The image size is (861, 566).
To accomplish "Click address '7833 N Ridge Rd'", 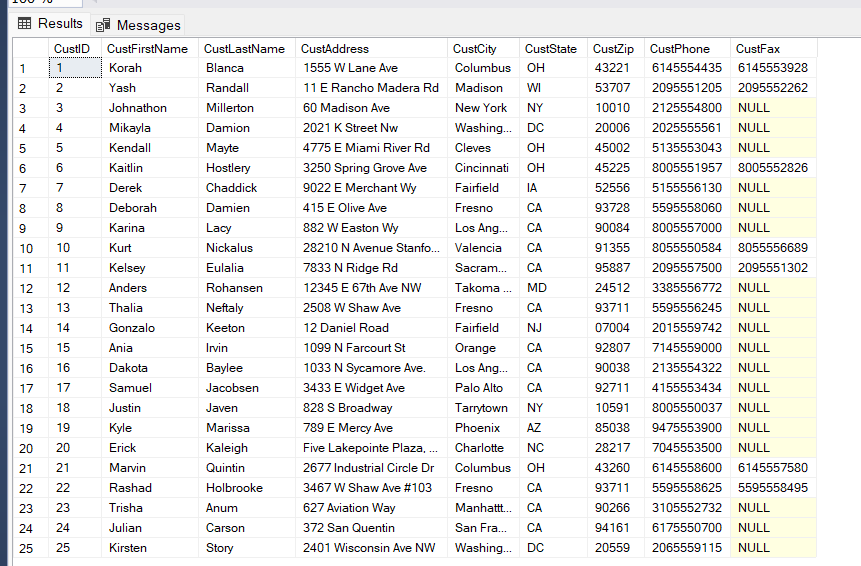I will 371,268.
